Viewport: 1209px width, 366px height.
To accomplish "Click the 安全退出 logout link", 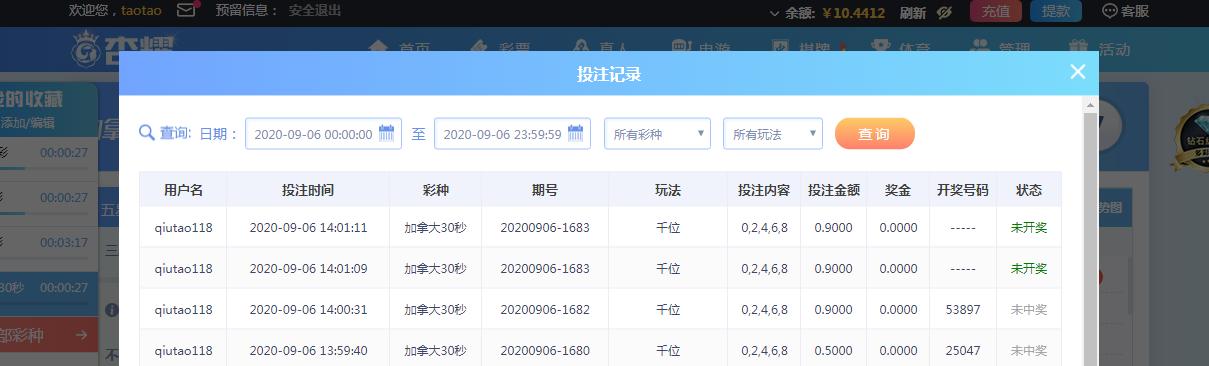I will [x=314, y=11].
